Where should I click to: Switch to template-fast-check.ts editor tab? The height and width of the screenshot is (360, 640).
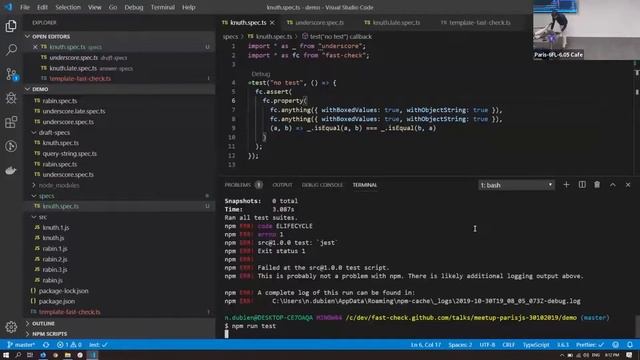click(x=476, y=22)
